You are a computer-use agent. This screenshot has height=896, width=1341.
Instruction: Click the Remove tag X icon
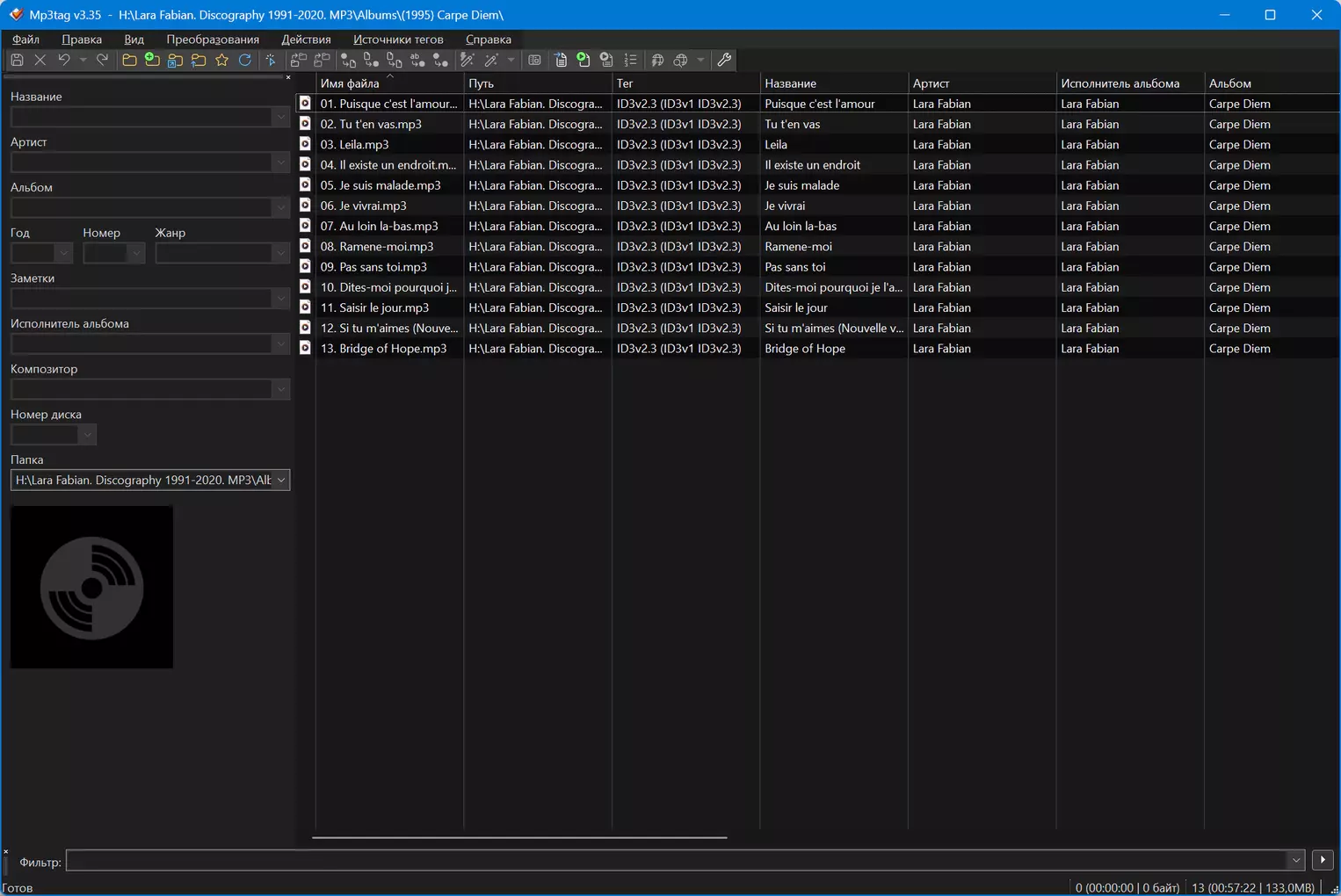click(40, 60)
